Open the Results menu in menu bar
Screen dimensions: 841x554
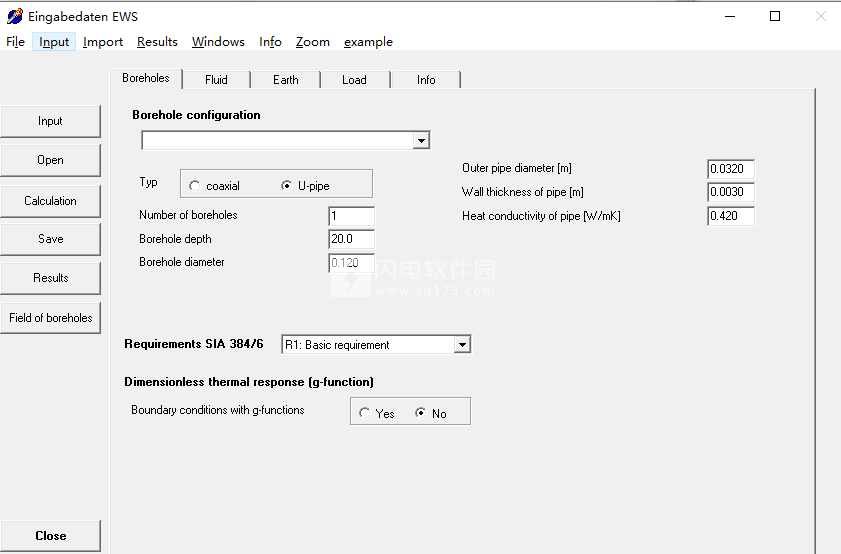click(x=157, y=42)
